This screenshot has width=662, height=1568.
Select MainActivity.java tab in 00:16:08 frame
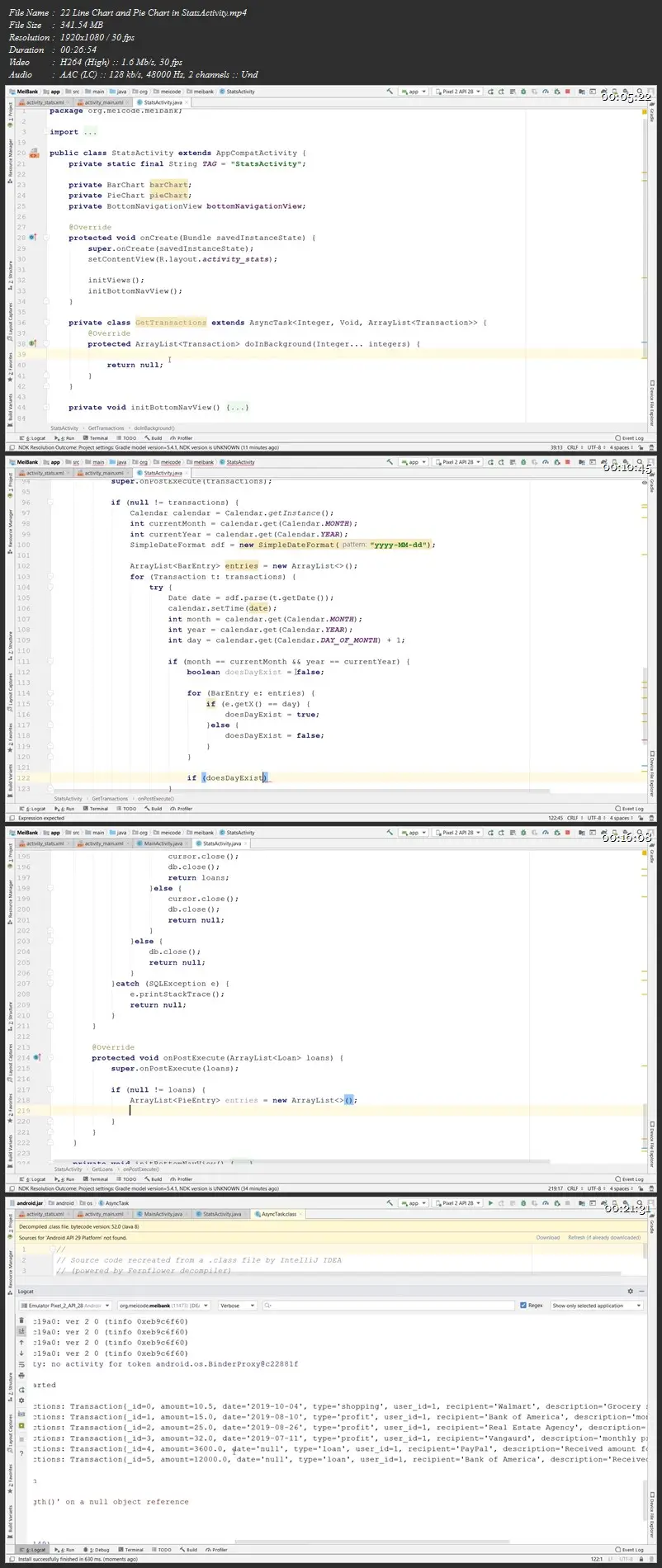161,843
